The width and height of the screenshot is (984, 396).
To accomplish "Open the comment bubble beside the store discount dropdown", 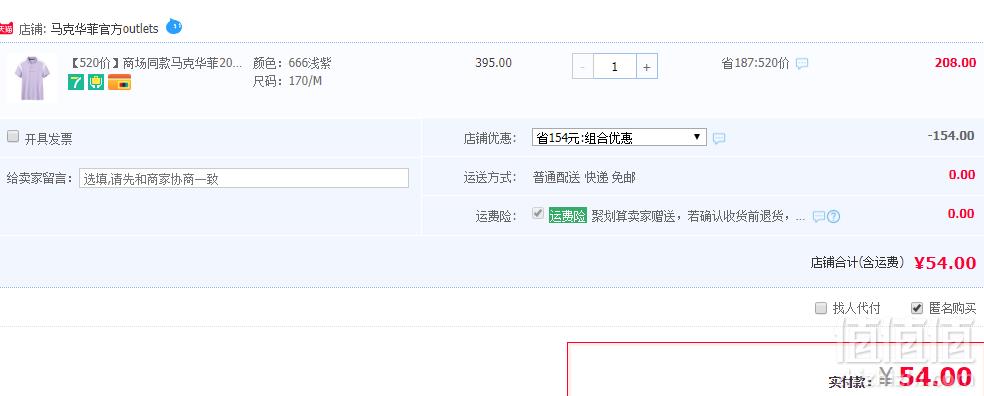I will click(719, 138).
